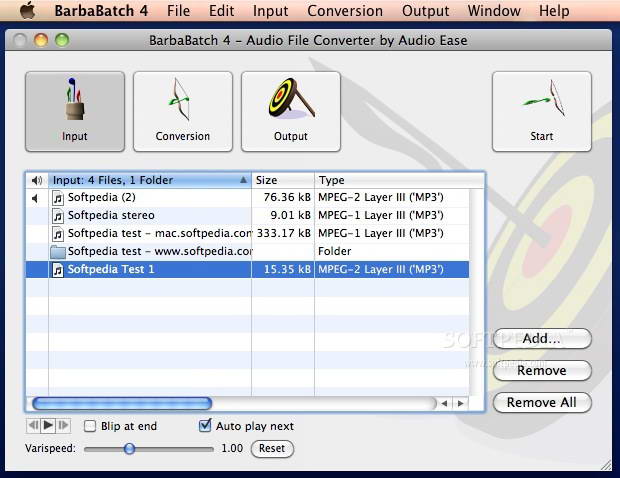Viewport: 620px width, 478px height.
Task: Click the Size column header
Action: (x=283, y=180)
